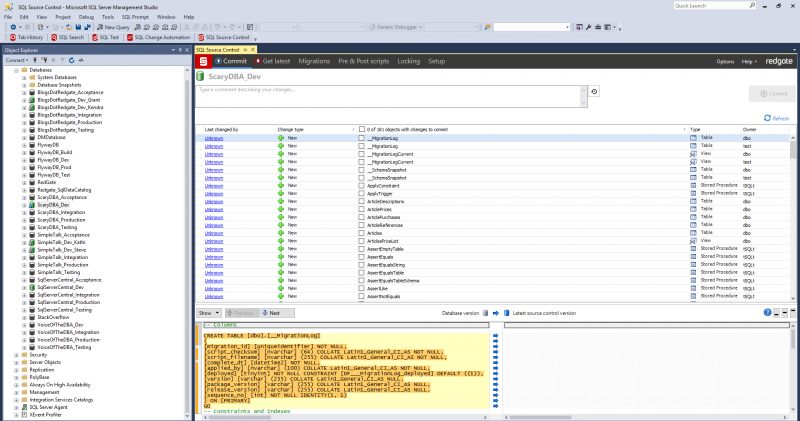Expand the StackOverflow database node
This screenshot has height=421, width=800.
24,317
